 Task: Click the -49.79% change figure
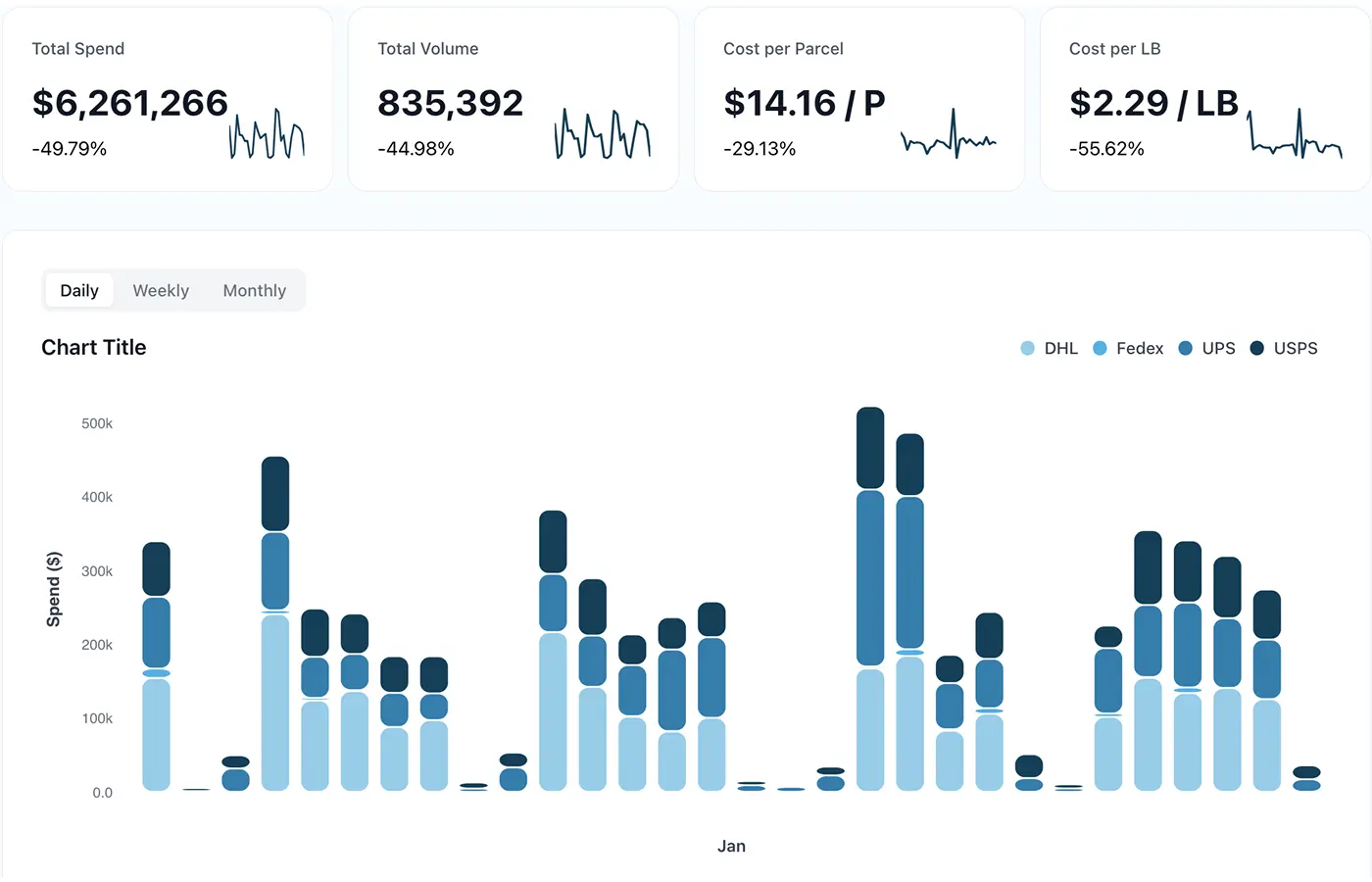pos(70,149)
